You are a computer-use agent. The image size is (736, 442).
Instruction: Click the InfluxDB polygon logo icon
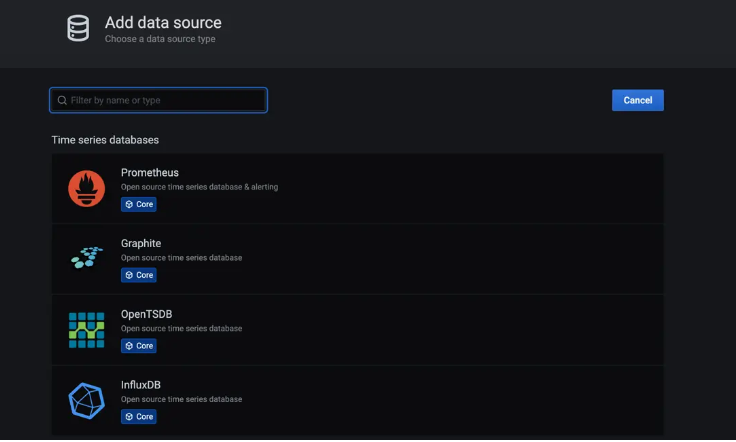click(86, 401)
